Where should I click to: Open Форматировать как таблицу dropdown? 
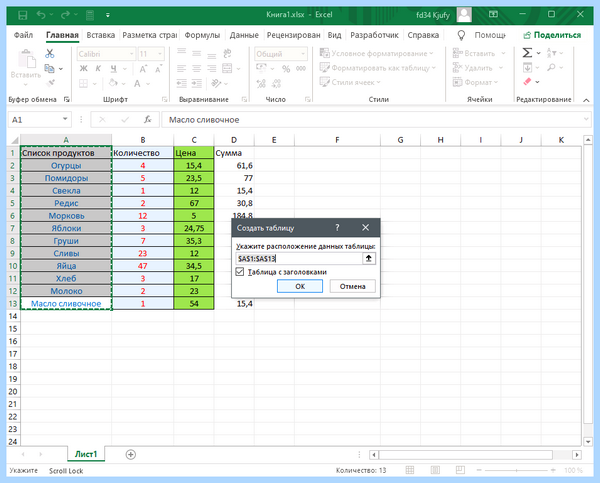pos(378,68)
